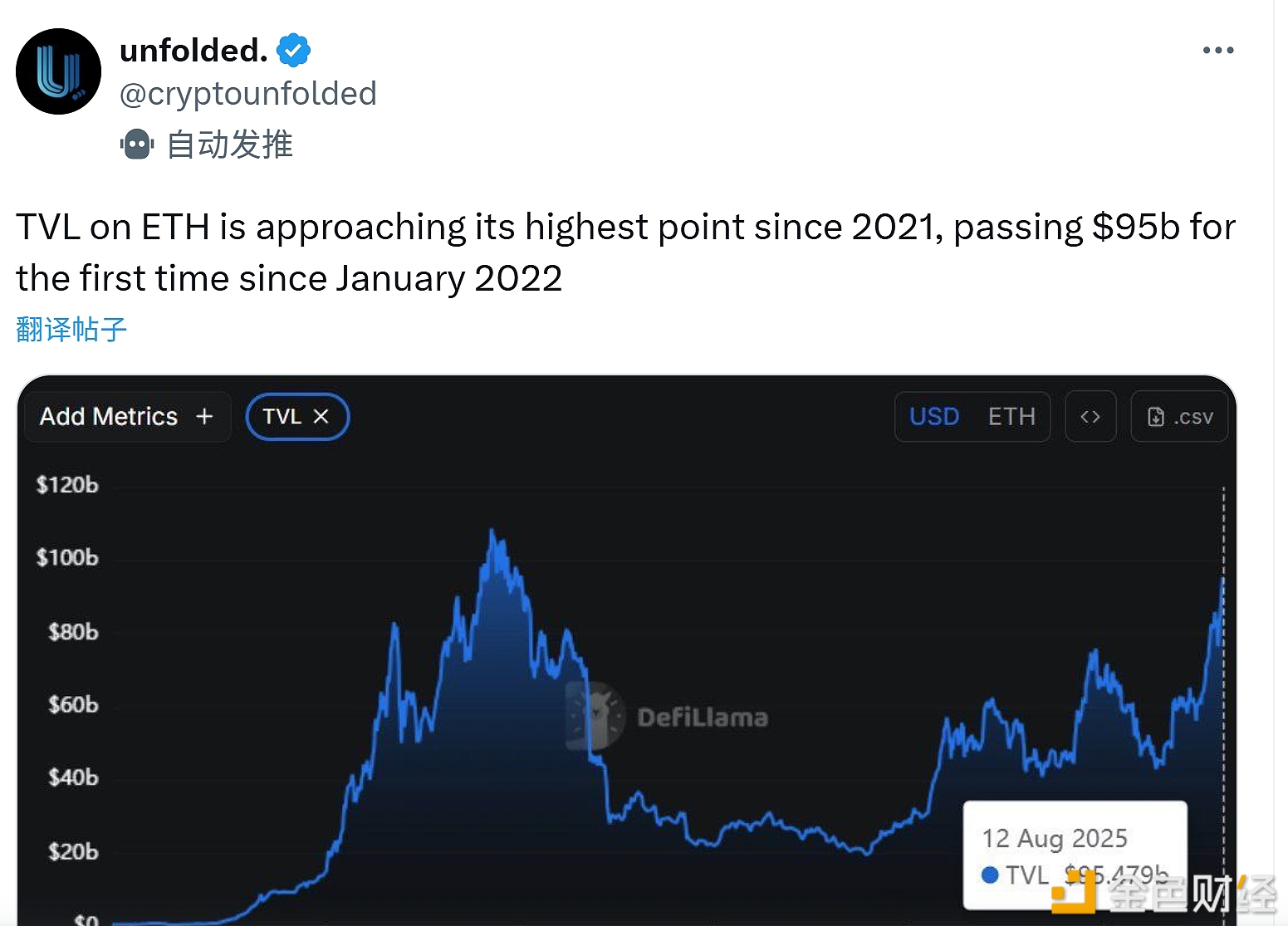Switch chart denomination to ETH
The height and width of the screenshot is (926, 1288).
tap(1011, 417)
